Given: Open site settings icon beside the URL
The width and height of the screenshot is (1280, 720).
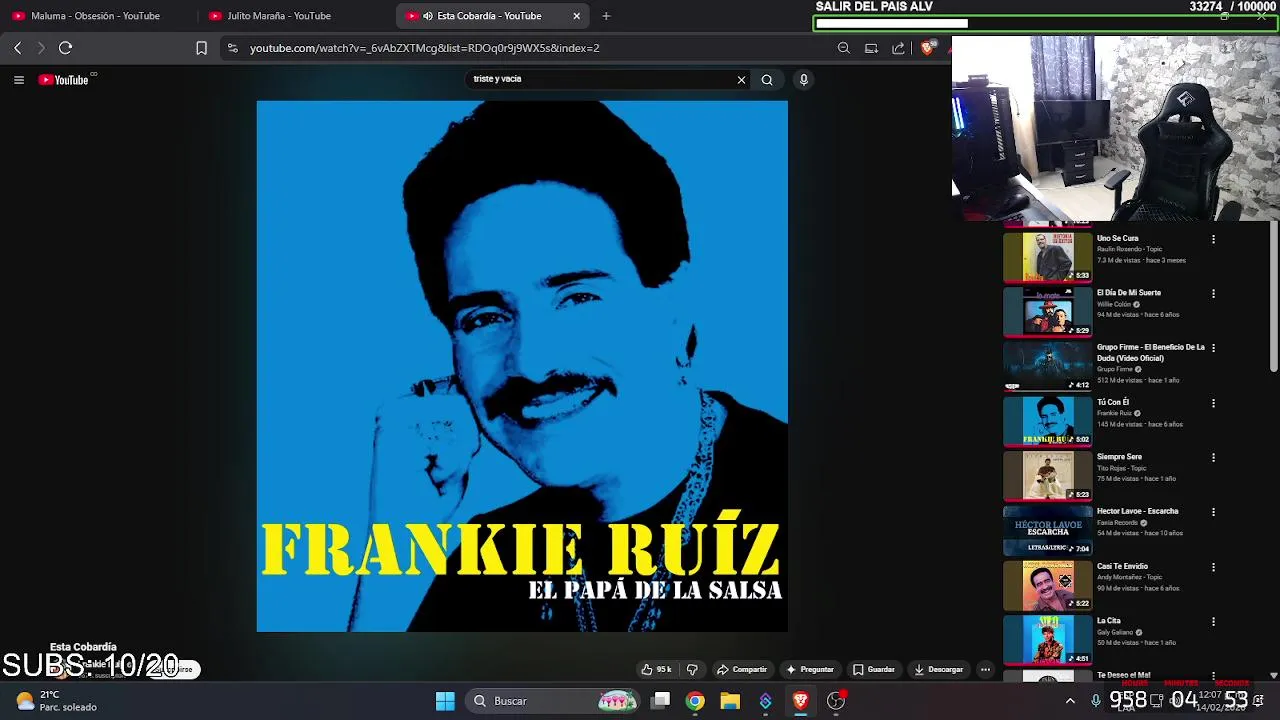Looking at the screenshot, I should tap(232, 48).
